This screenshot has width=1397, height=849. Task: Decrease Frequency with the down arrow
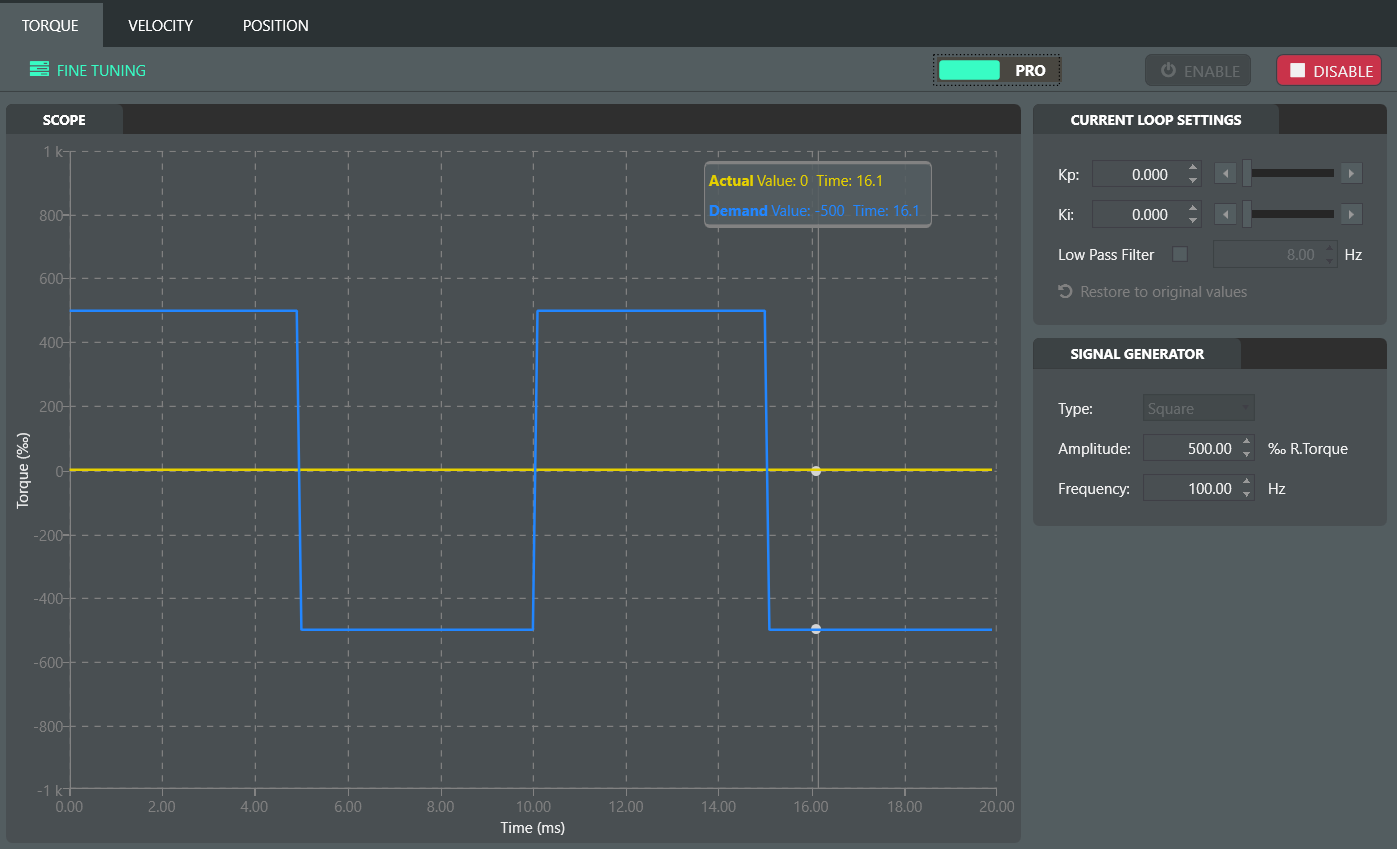(x=1246, y=494)
